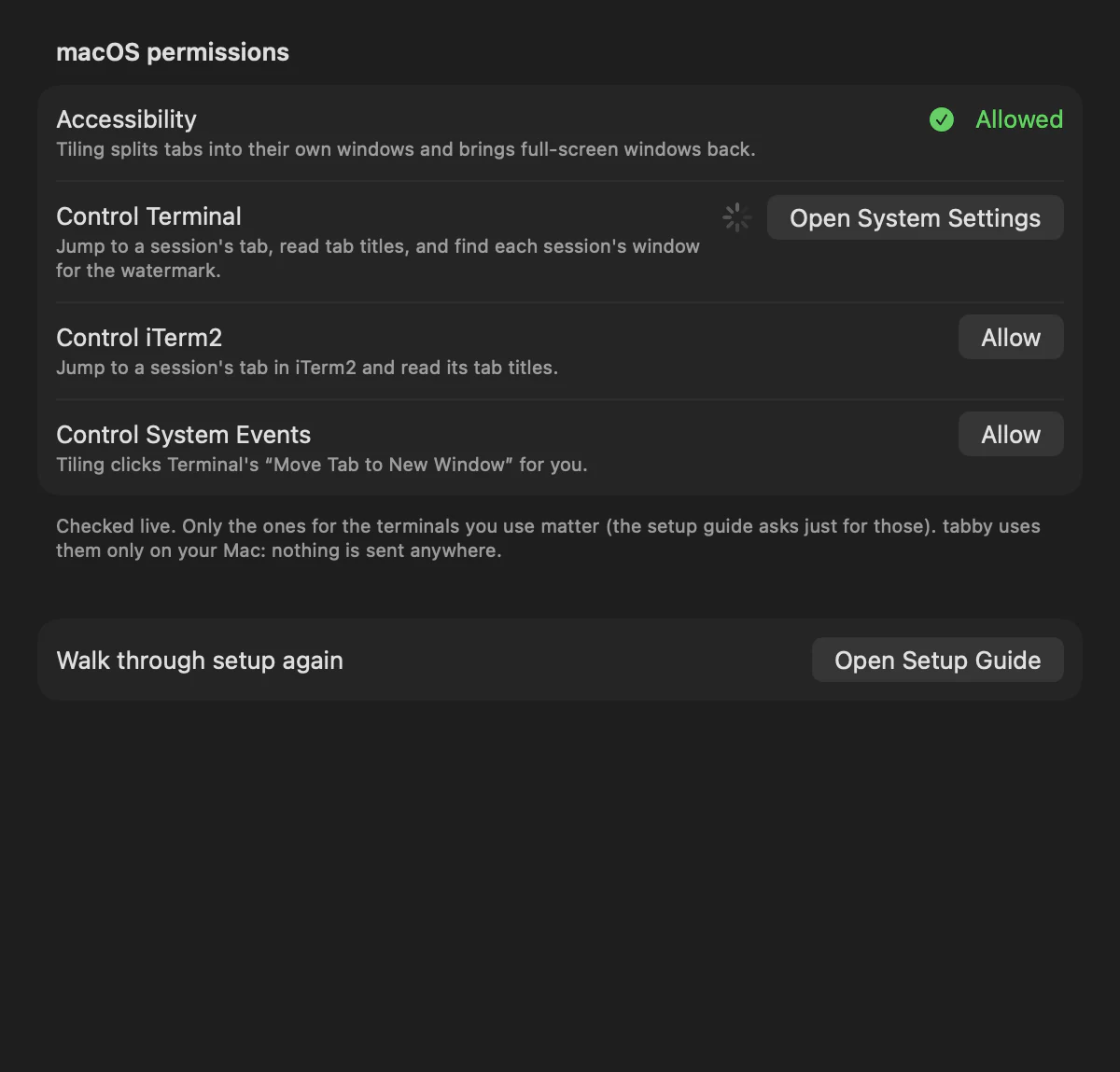The height and width of the screenshot is (1072, 1120).
Task: Click the "Checked live" footnote text
Action: click(x=548, y=538)
